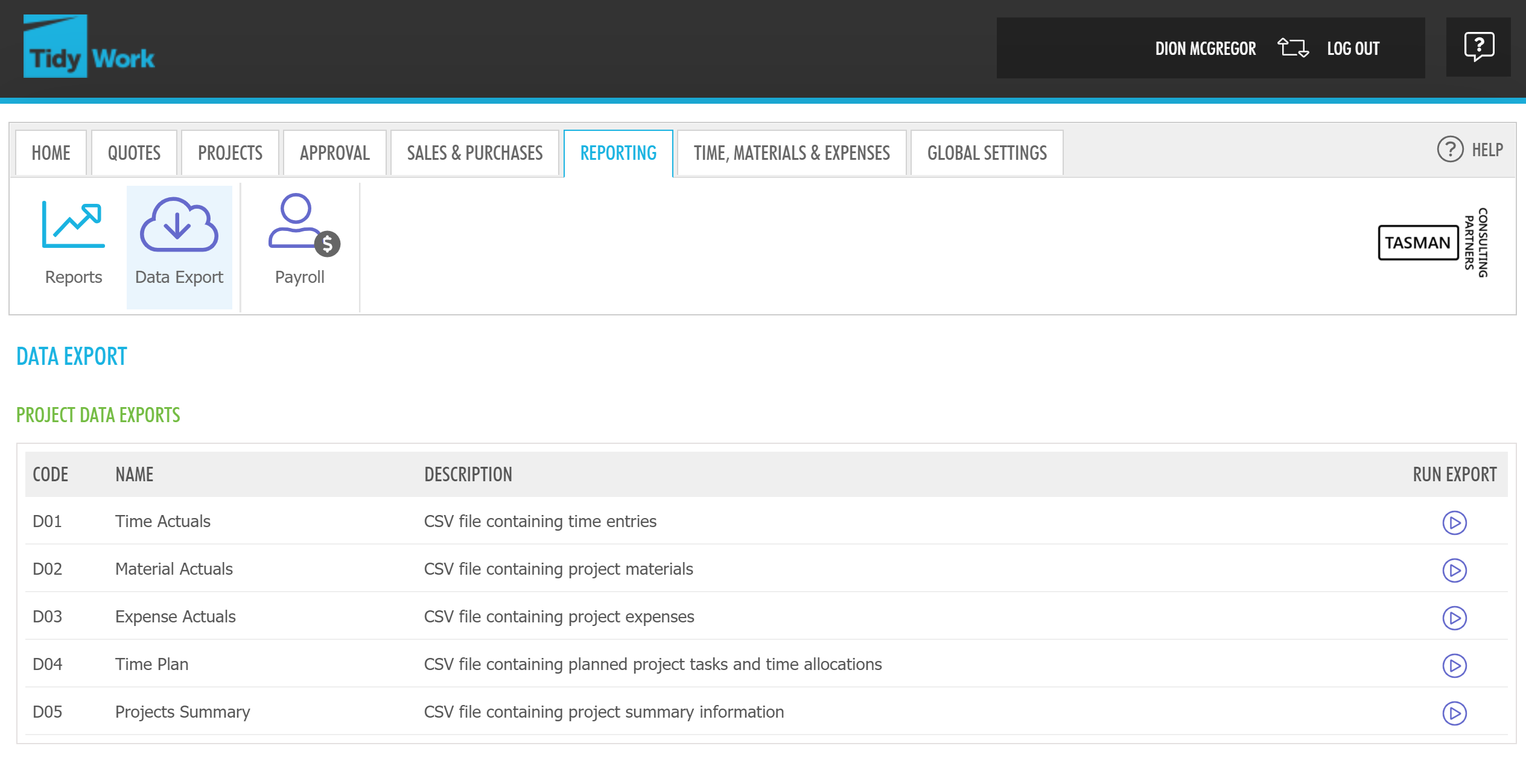Click the Help text link
The width and height of the screenshot is (1526, 784).
1487,150
